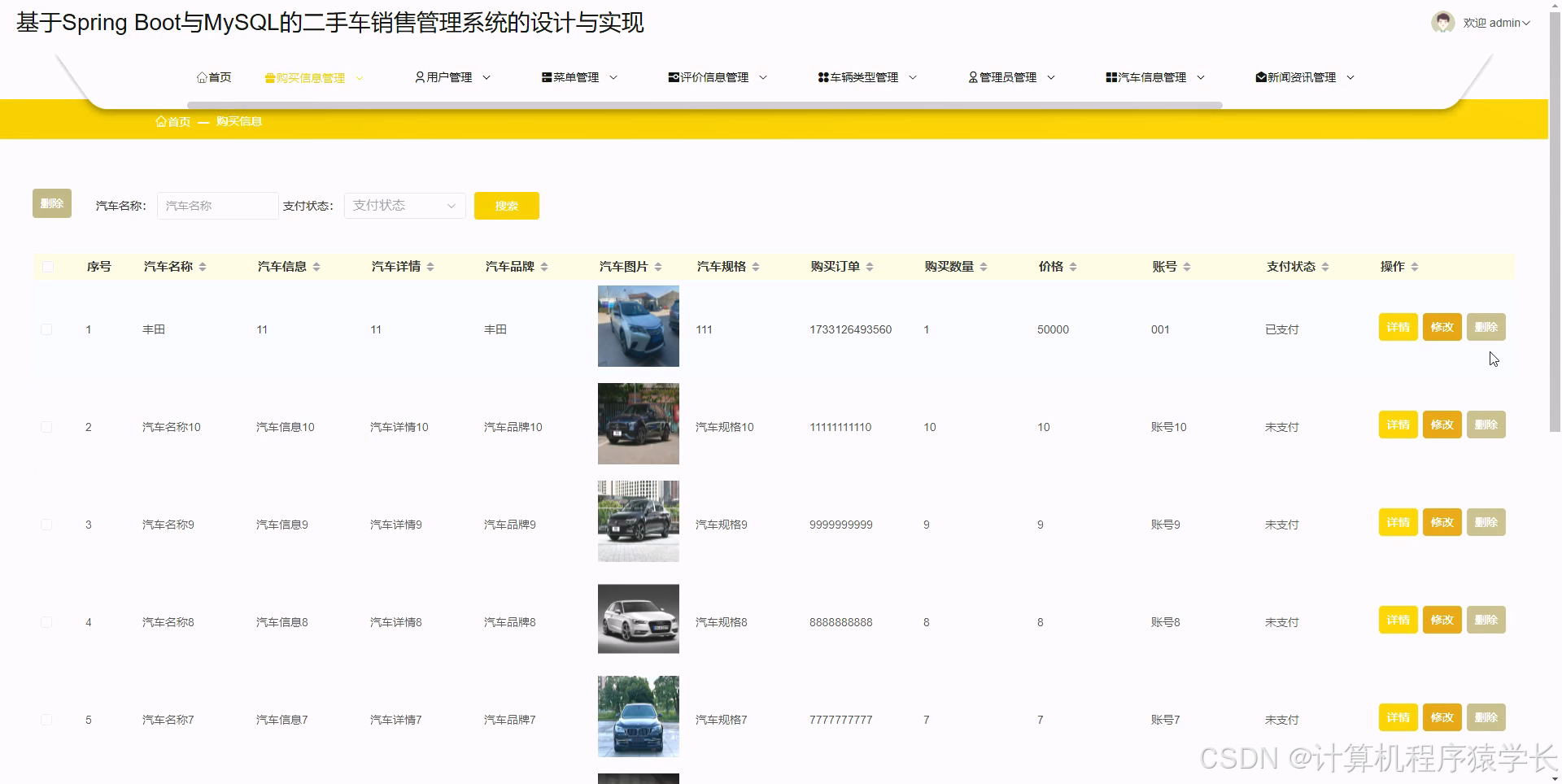
Task: Sort by 购买数量 column arrows
Action: [984, 267]
